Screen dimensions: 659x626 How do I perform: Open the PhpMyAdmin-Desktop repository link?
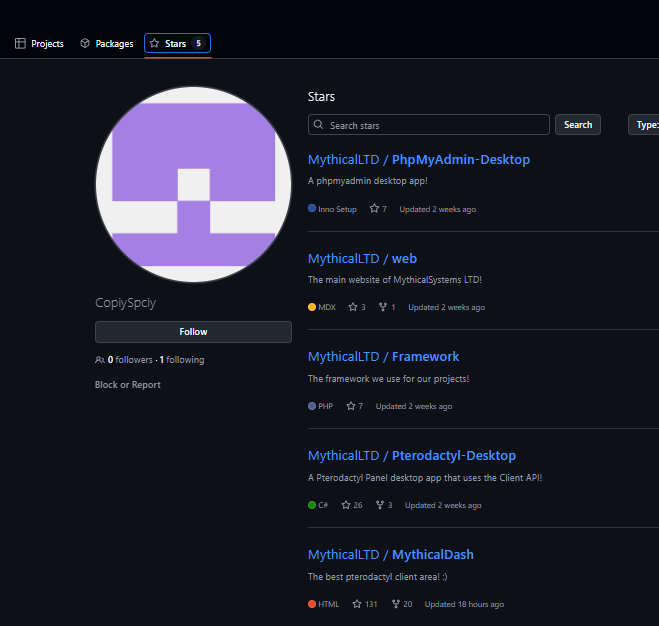461,160
